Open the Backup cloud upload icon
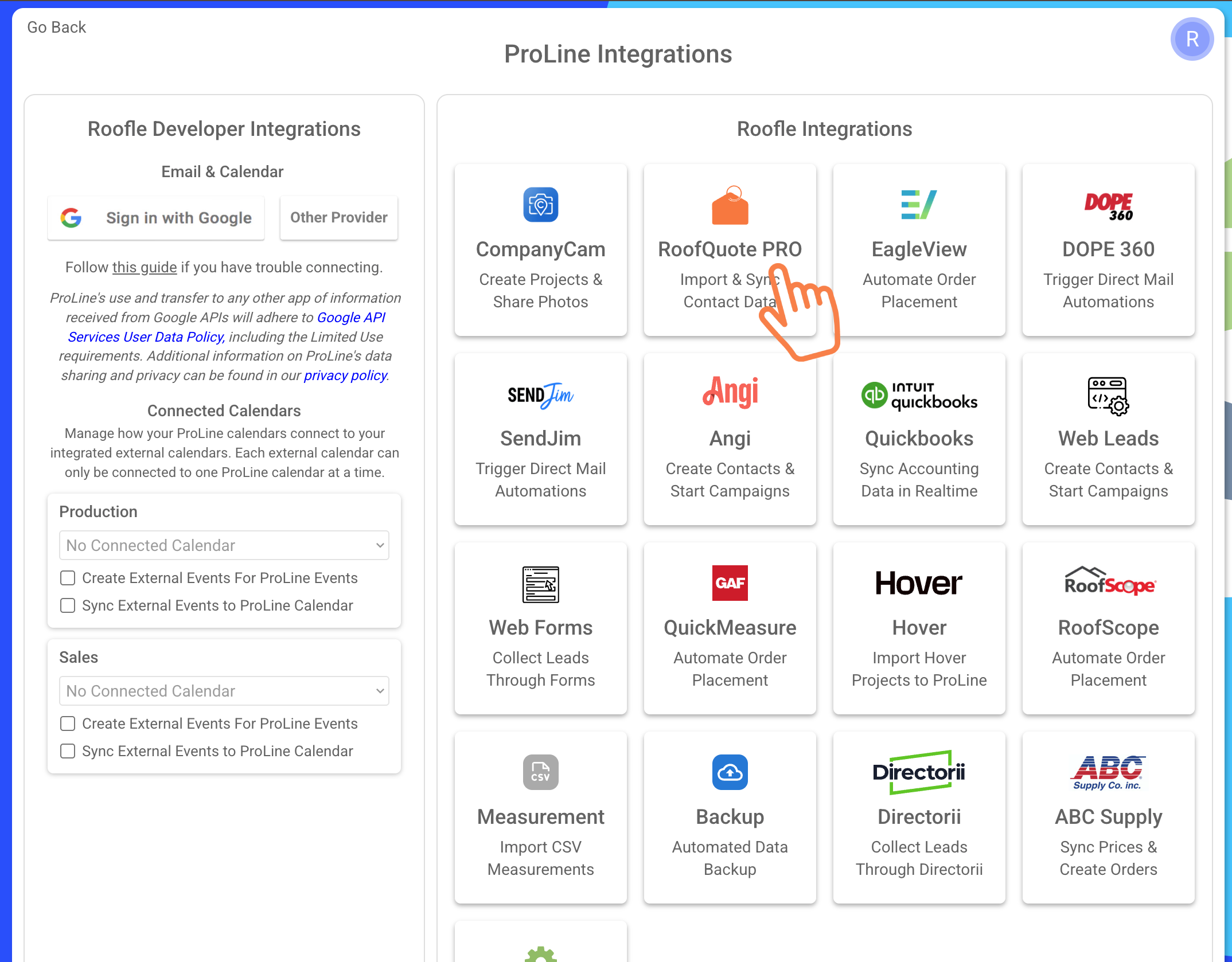Image resolution: width=1232 pixels, height=962 pixels. click(730, 772)
